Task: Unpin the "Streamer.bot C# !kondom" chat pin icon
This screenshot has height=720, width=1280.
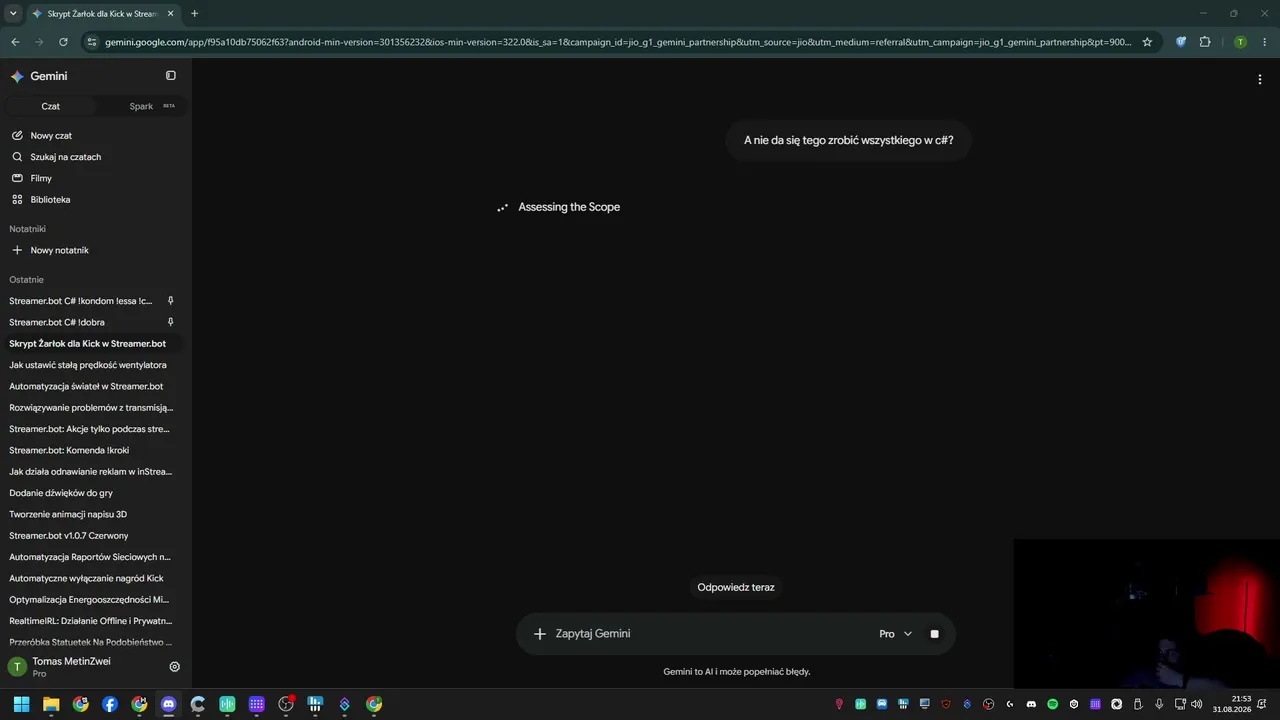Action: [171, 301]
